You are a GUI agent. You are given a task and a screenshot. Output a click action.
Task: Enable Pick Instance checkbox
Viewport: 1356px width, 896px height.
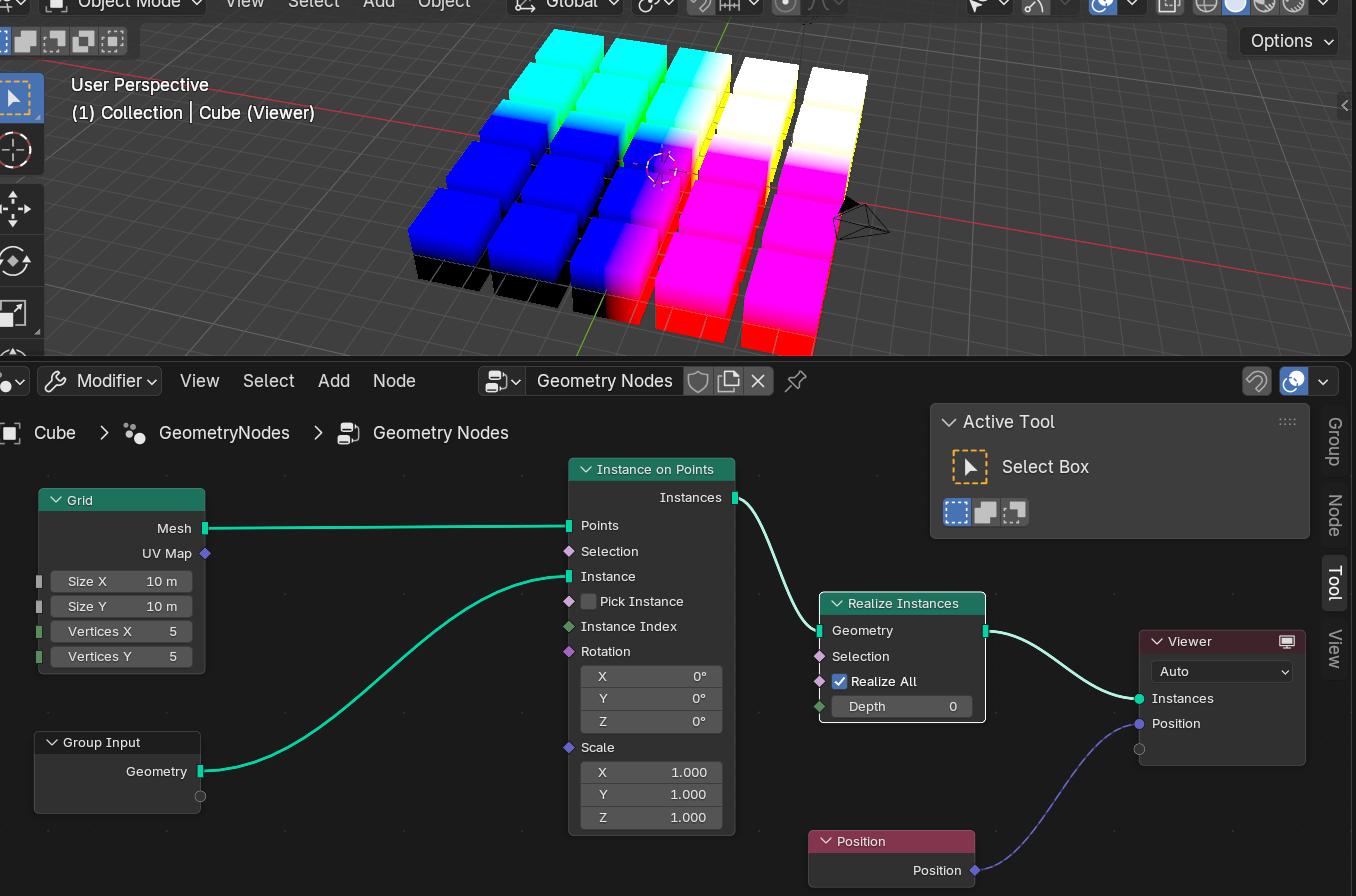click(x=588, y=601)
